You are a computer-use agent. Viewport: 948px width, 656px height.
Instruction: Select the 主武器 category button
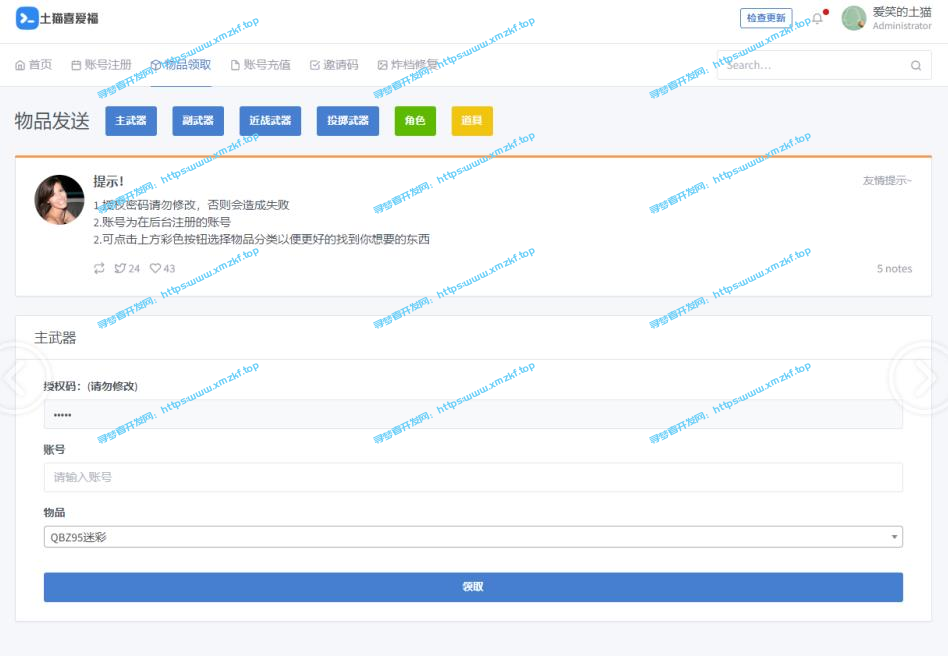131,121
